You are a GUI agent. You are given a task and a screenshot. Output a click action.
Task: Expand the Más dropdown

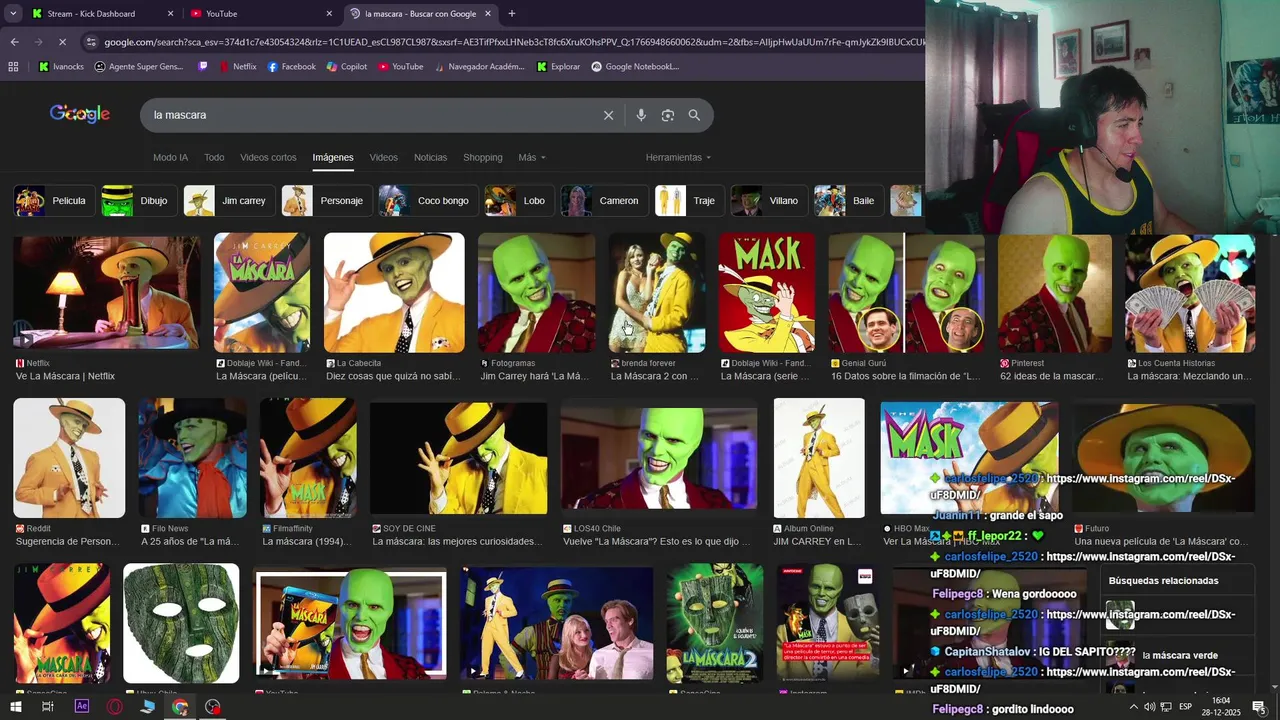[x=531, y=157]
